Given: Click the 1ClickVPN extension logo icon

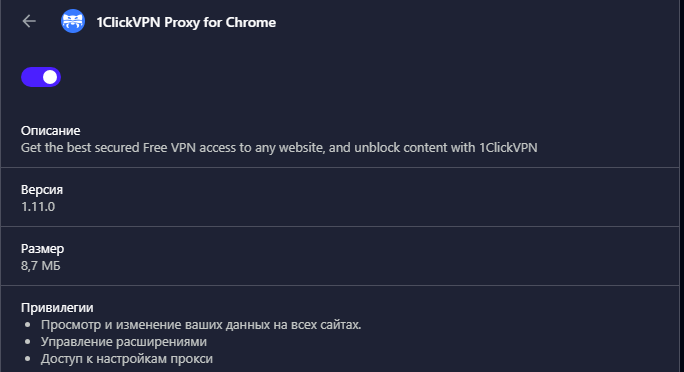Looking at the screenshot, I should (73, 21).
